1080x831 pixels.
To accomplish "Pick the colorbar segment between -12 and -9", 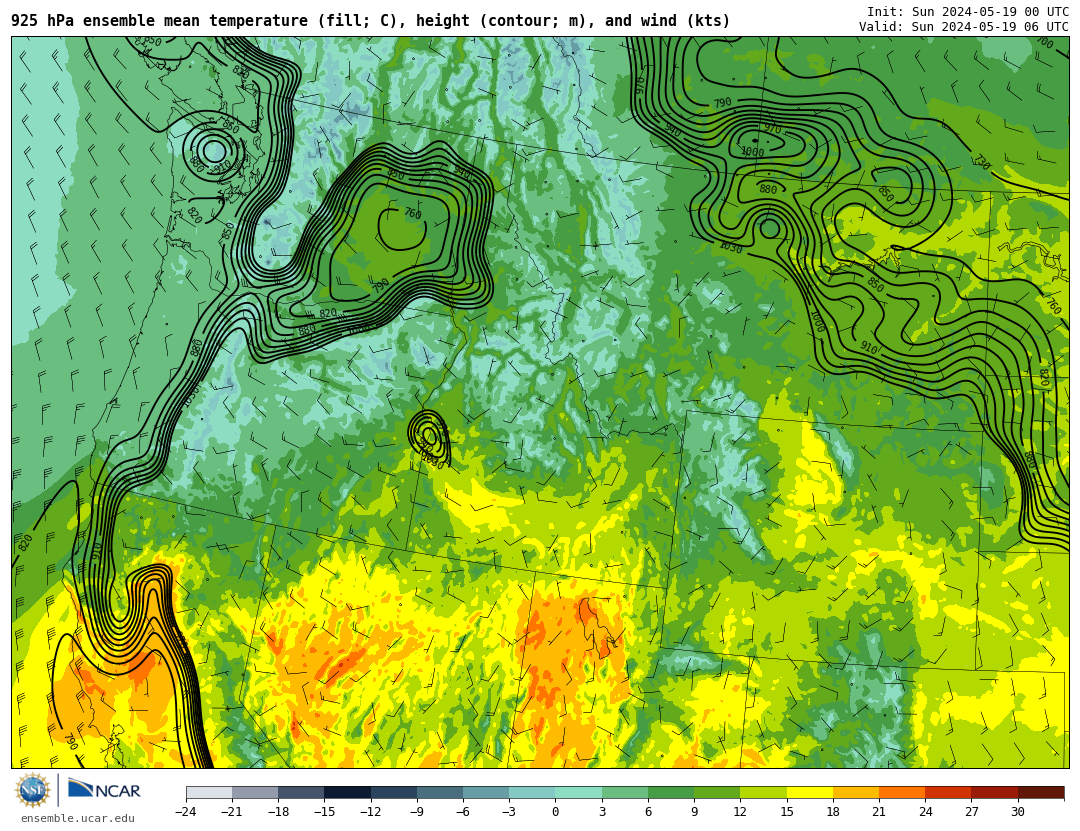I will (394, 792).
